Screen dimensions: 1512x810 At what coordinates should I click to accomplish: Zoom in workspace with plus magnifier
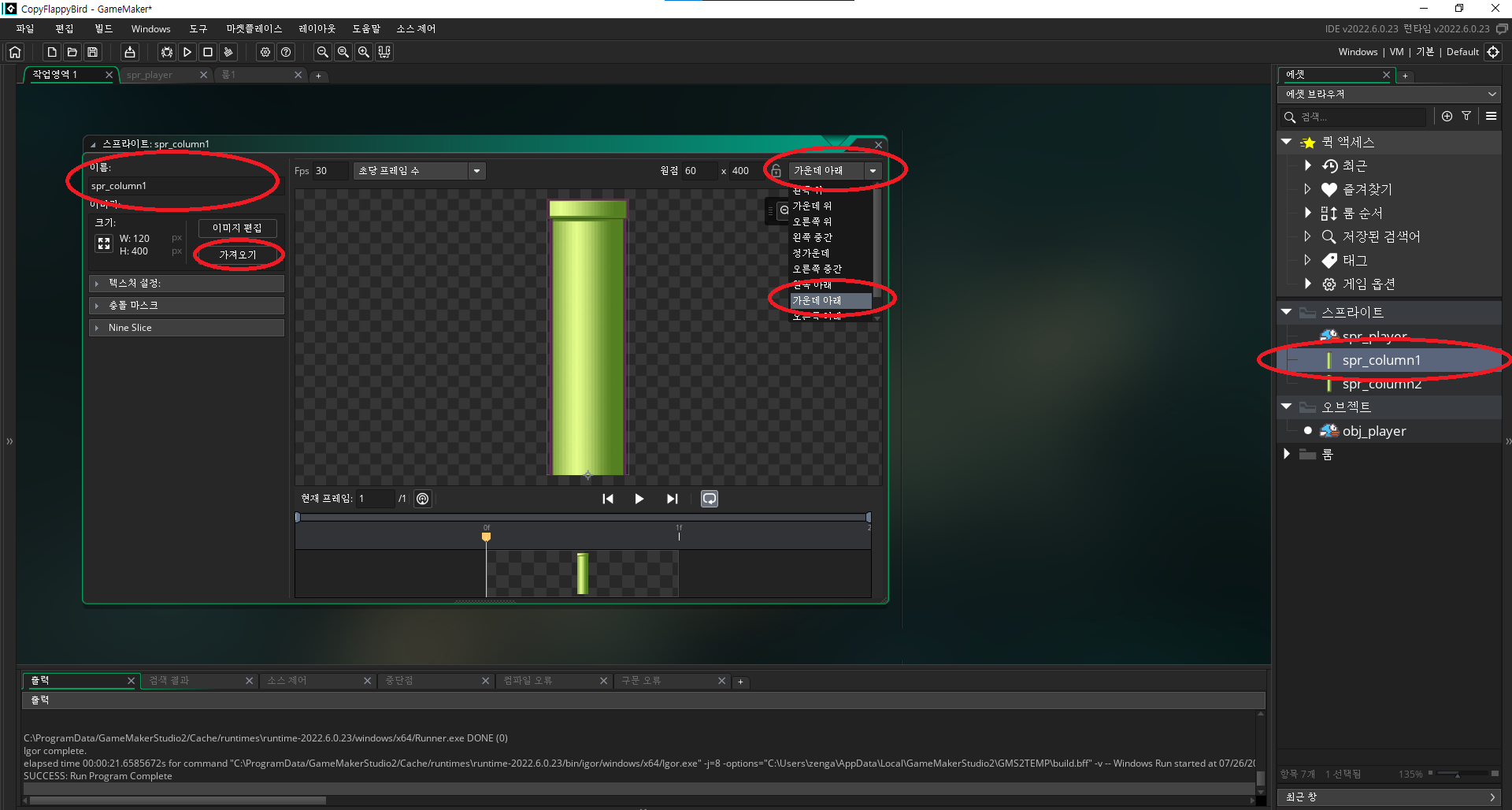click(364, 52)
